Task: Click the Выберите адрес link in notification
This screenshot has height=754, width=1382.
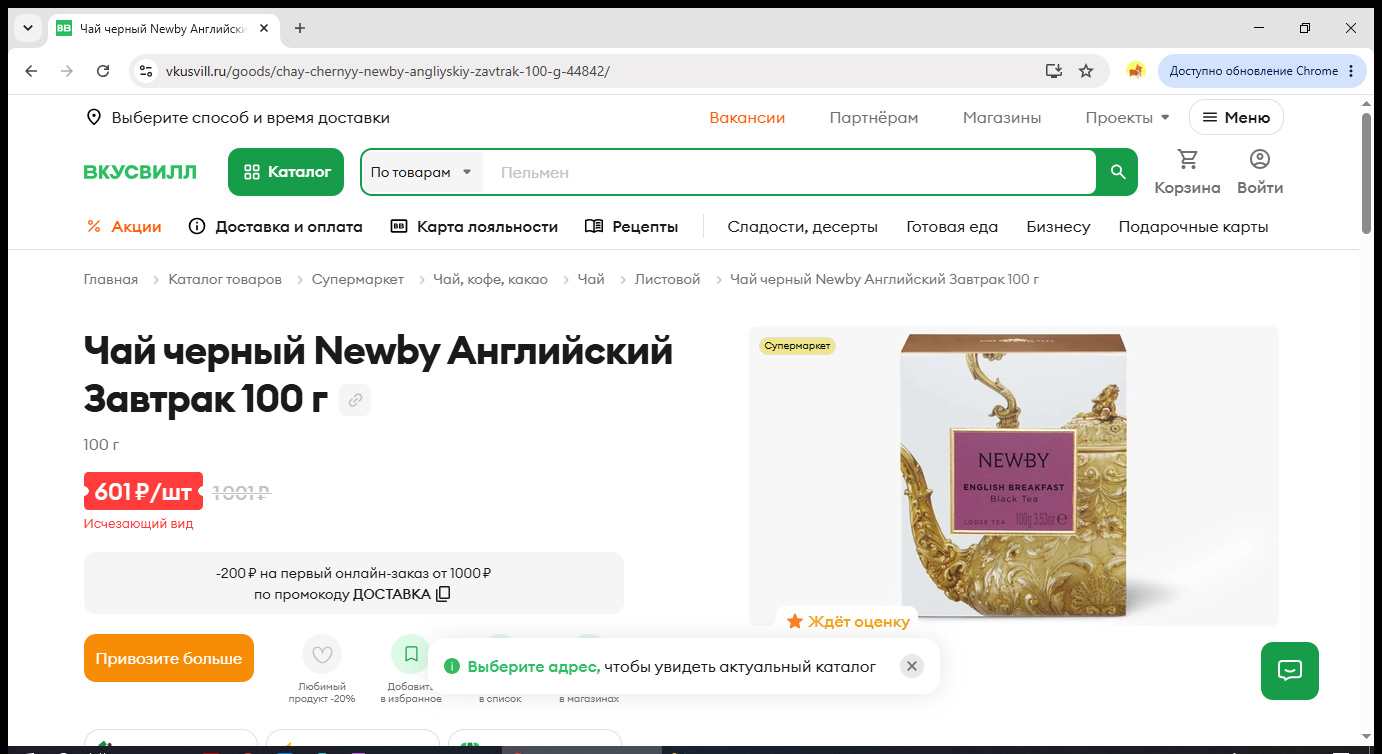Action: tap(534, 666)
